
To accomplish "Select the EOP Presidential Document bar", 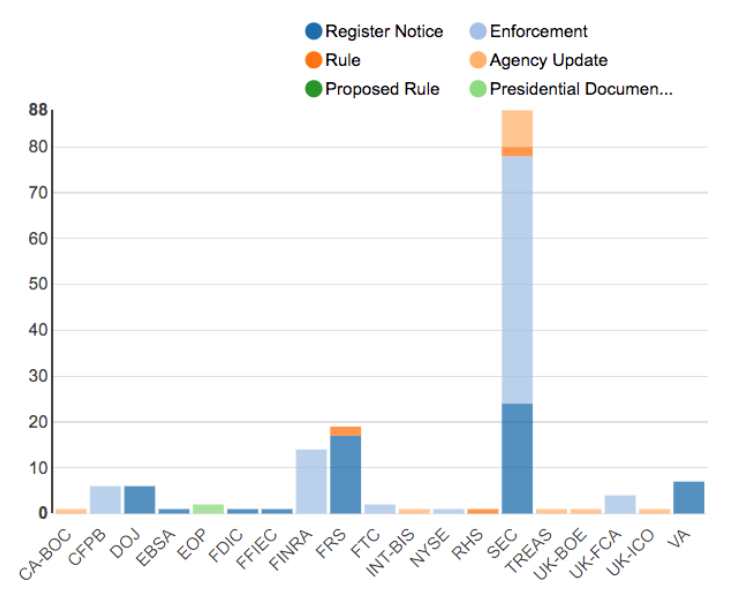I will click(208, 509).
